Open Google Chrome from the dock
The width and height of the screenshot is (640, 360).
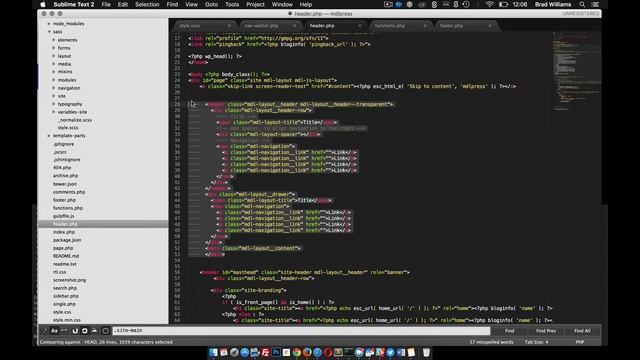click(297, 352)
